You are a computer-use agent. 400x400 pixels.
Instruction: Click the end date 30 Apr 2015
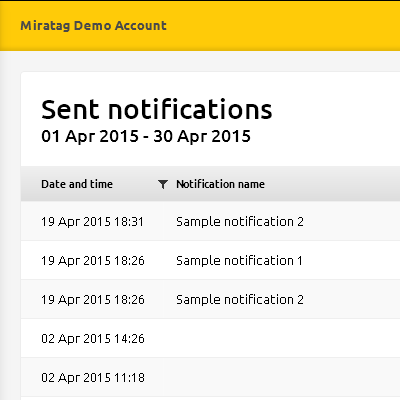pos(202,136)
